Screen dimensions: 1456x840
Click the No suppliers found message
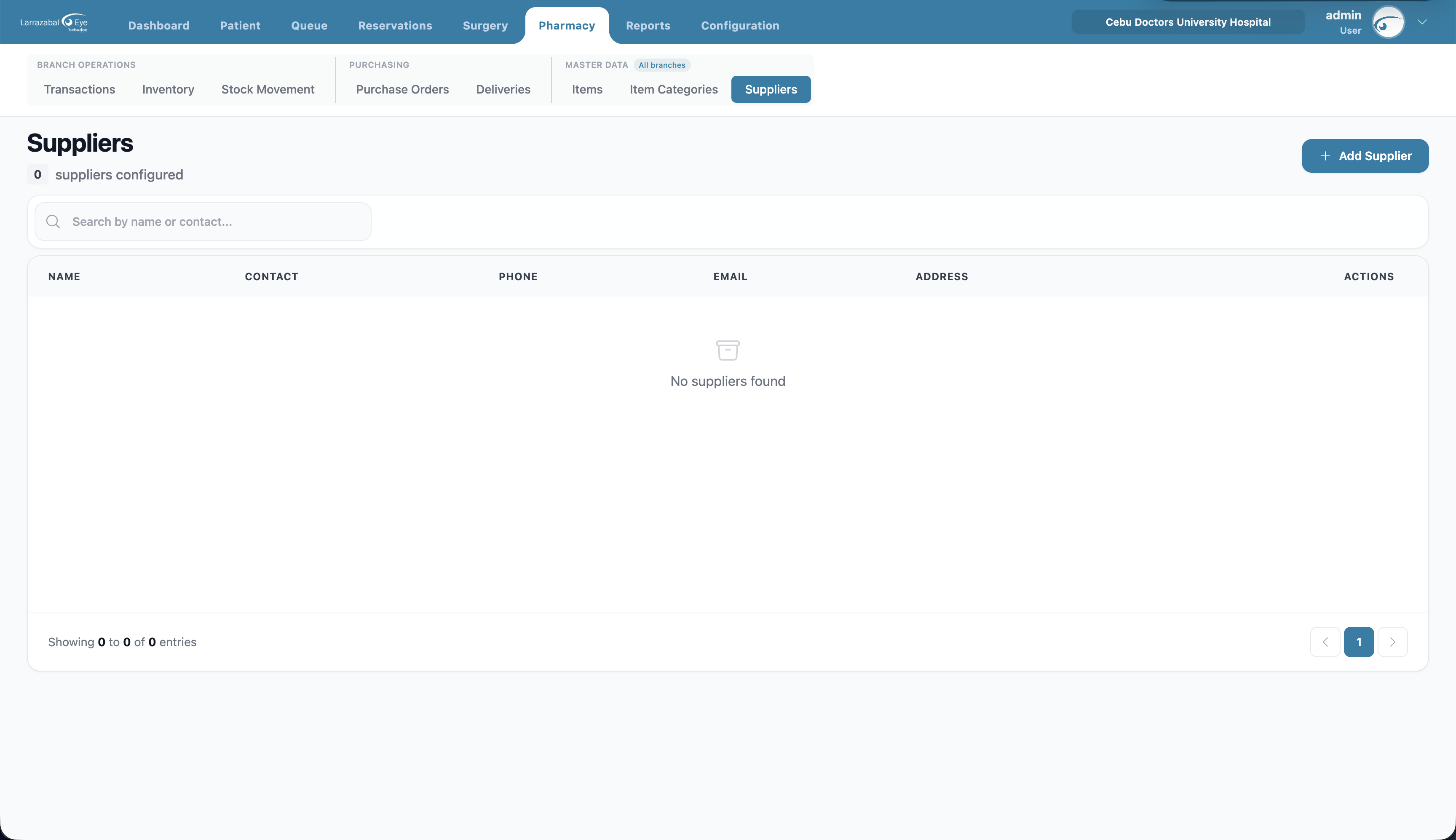point(728,381)
